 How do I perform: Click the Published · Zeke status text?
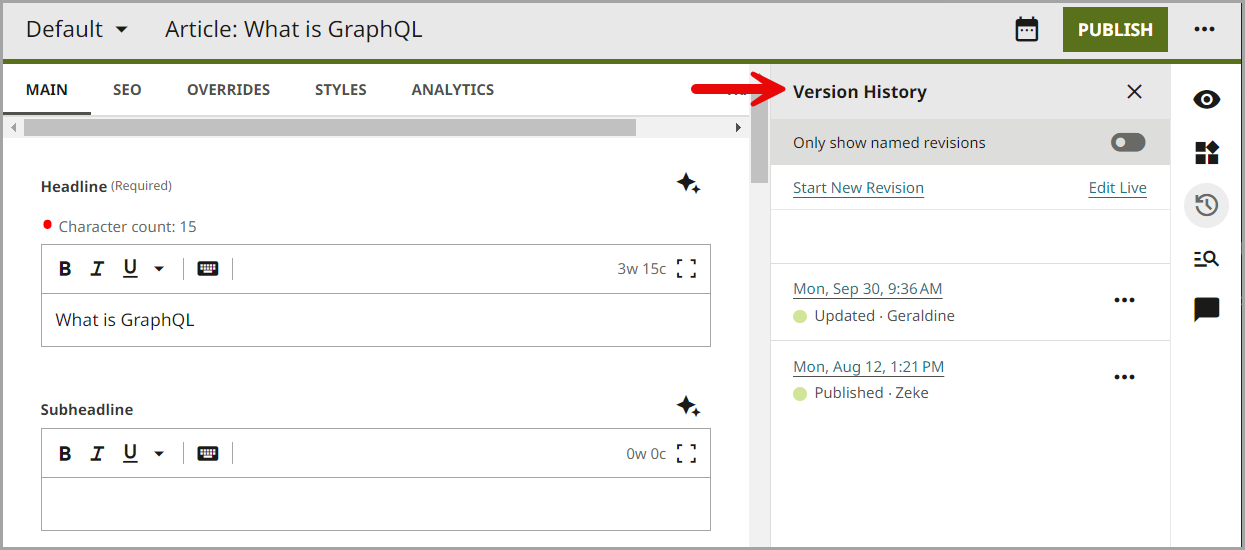tap(871, 393)
